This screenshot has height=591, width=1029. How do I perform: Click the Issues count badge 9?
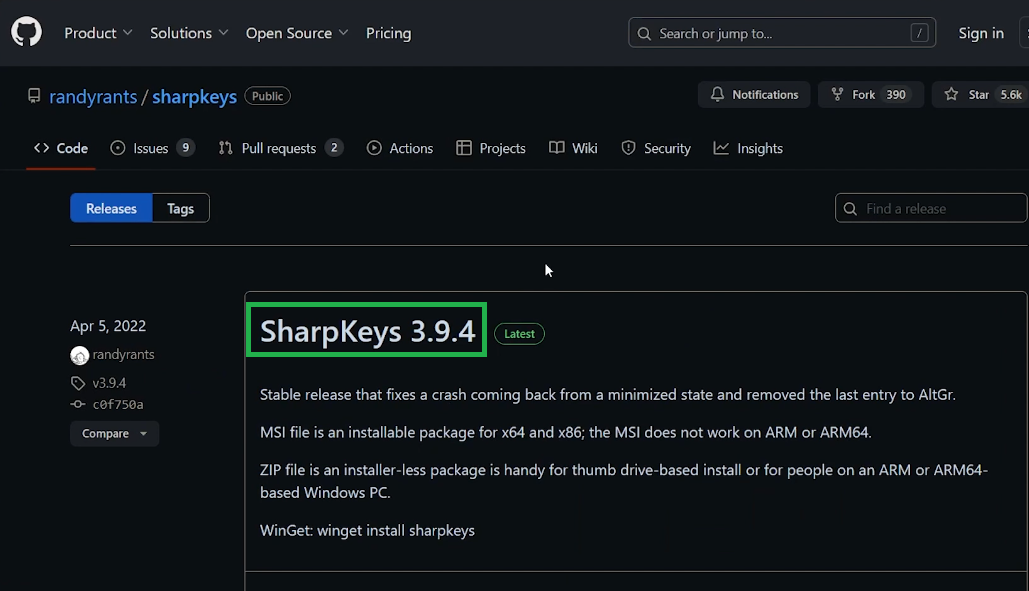tap(186, 148)
